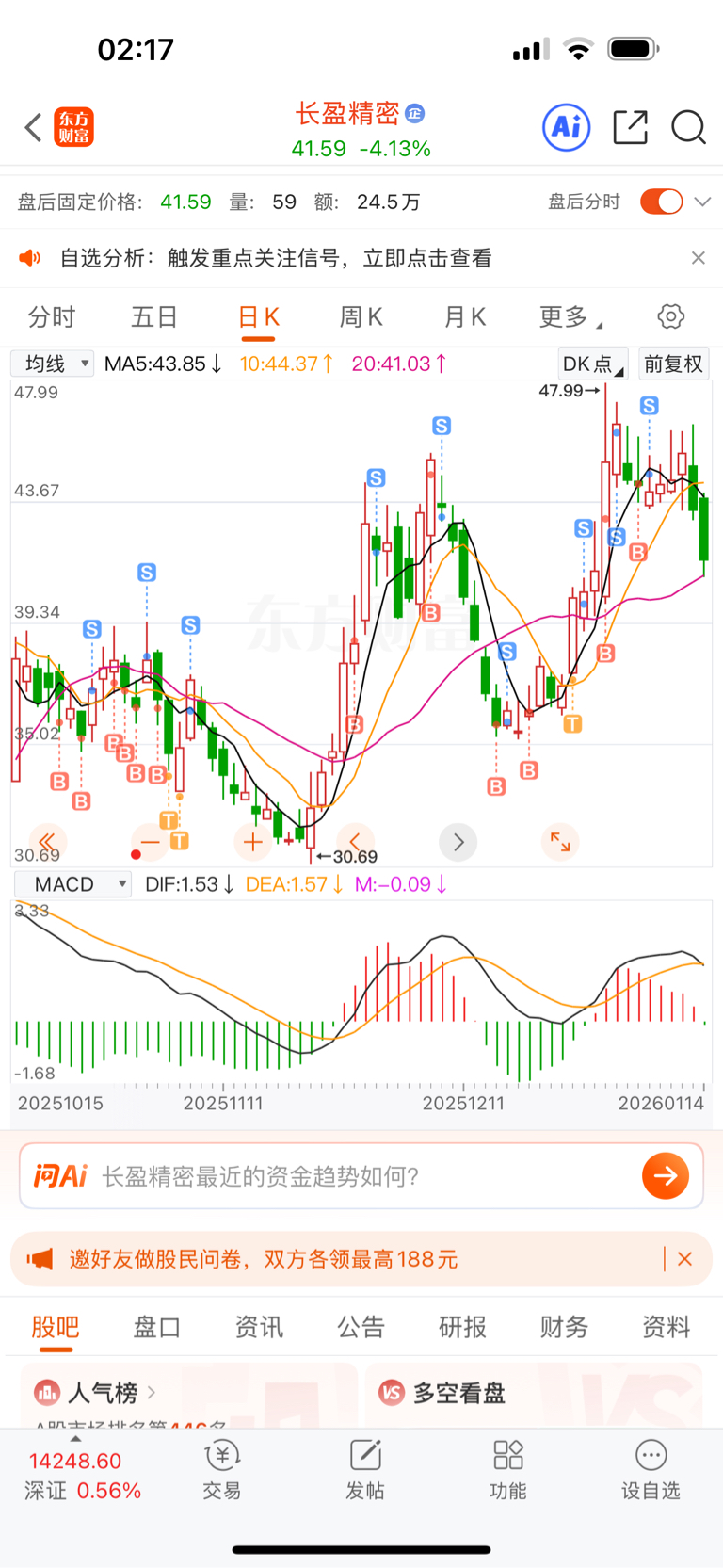723x1568 pixels.
Task: Switch to the 周K tab
Action: coord(361,317)
